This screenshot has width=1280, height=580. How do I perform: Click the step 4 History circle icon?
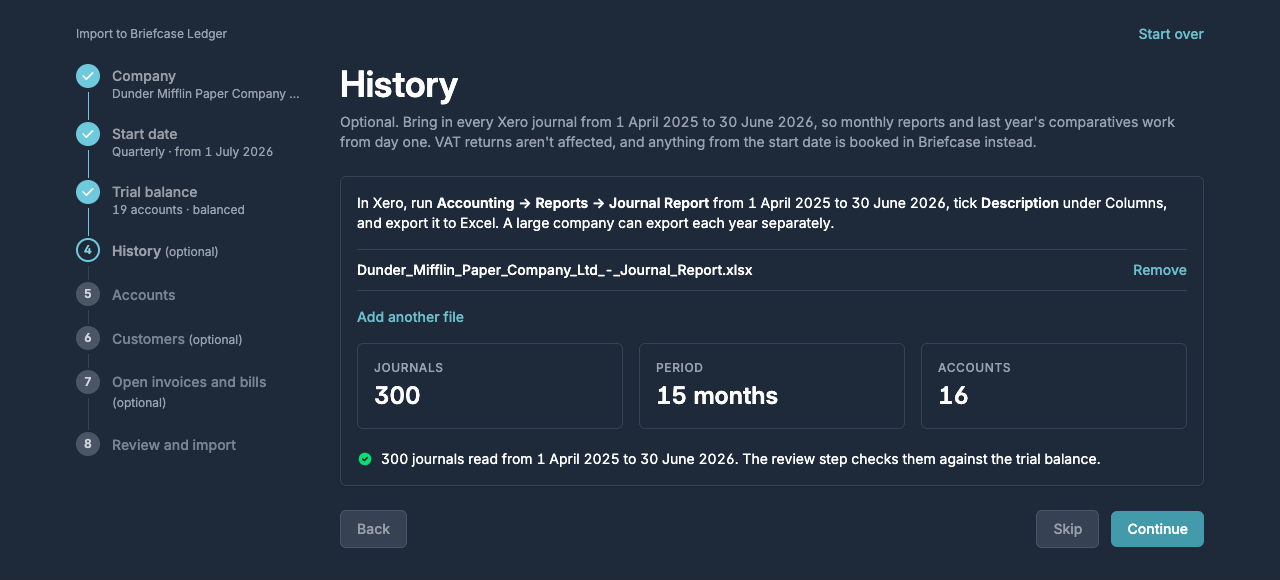88,250
